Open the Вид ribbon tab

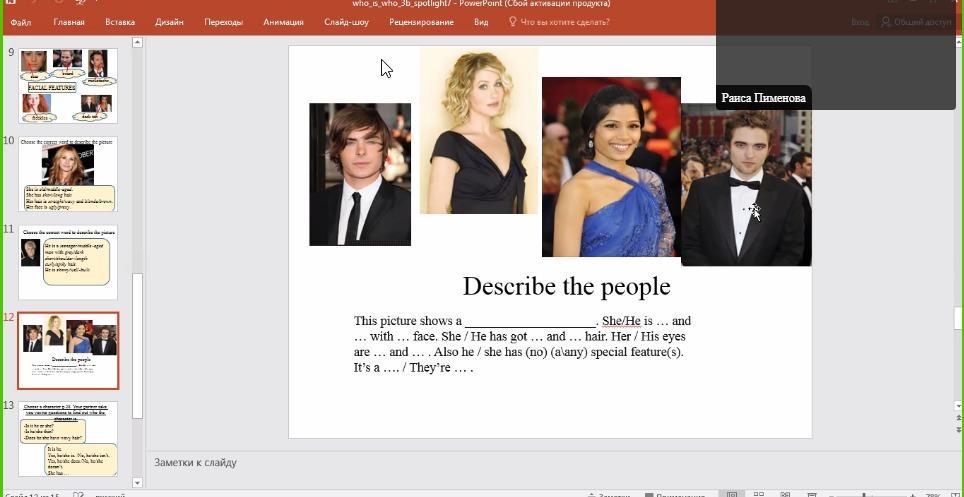[x=481, y=22]
